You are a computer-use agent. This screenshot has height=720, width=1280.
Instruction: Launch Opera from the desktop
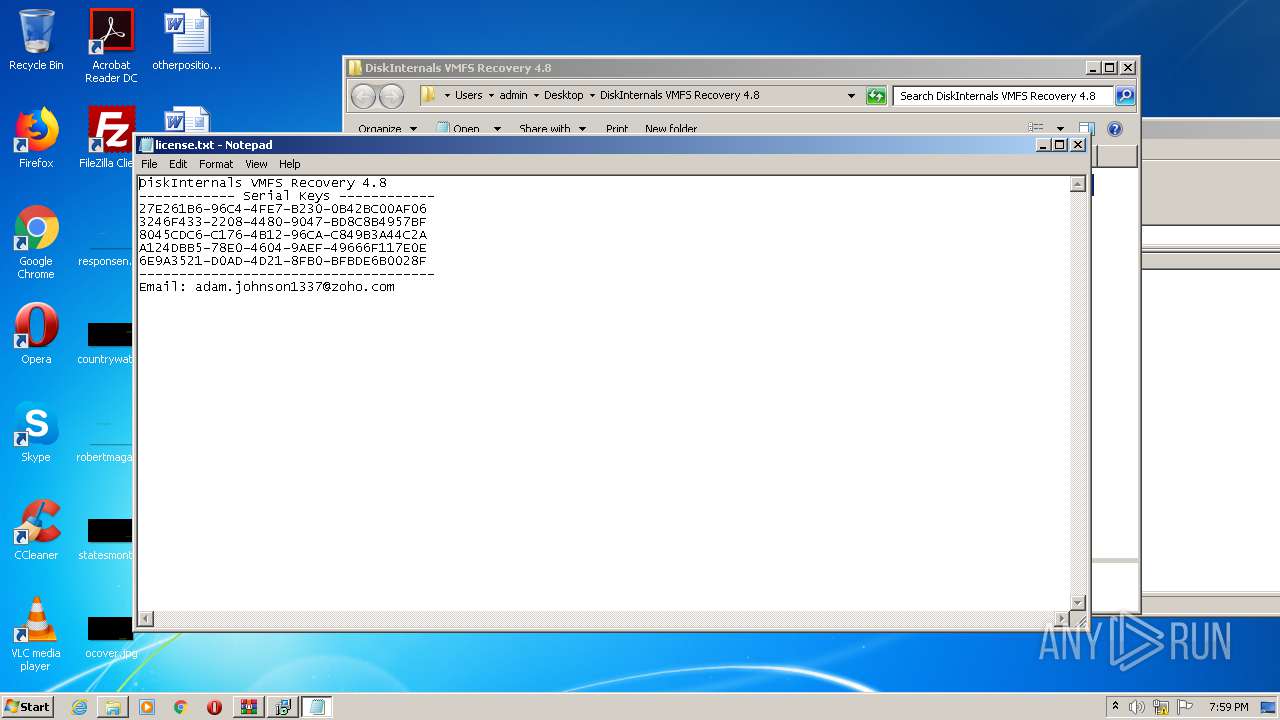tap(36, 334)
